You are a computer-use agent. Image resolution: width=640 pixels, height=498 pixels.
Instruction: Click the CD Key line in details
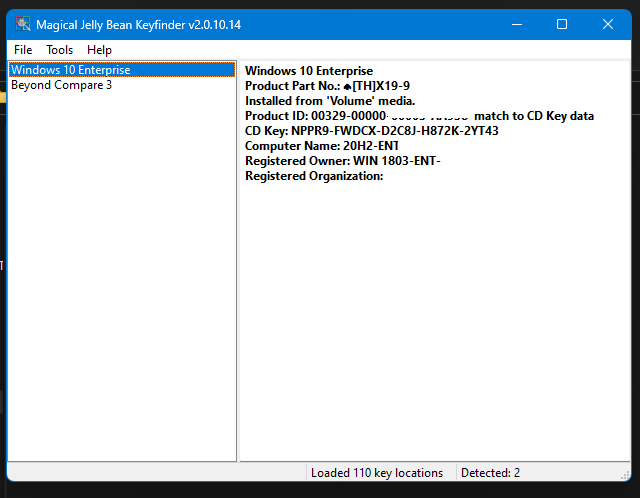coord(371,131)
